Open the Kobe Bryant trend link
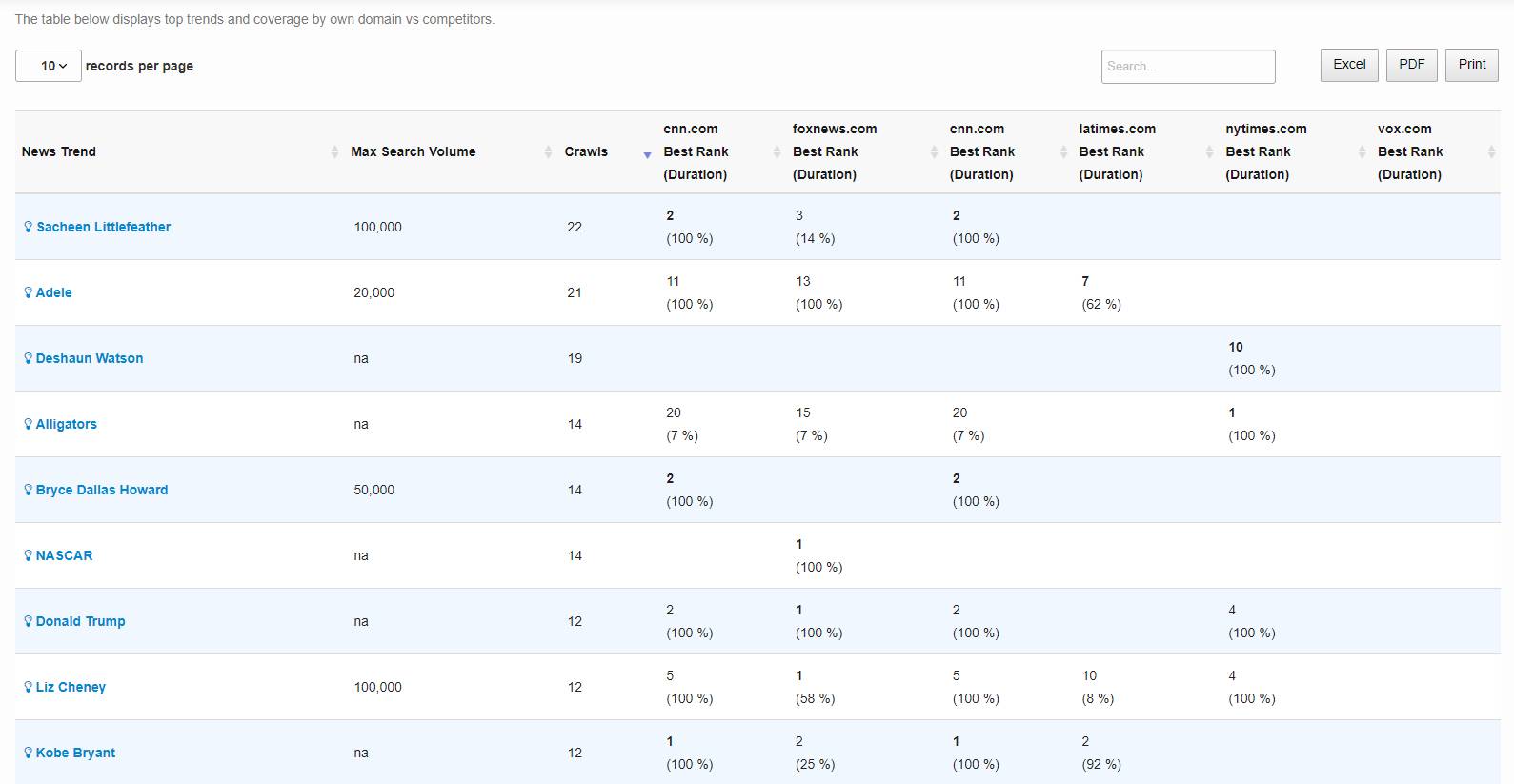Screen dimensions: 1514x784 tap(75, 753)
